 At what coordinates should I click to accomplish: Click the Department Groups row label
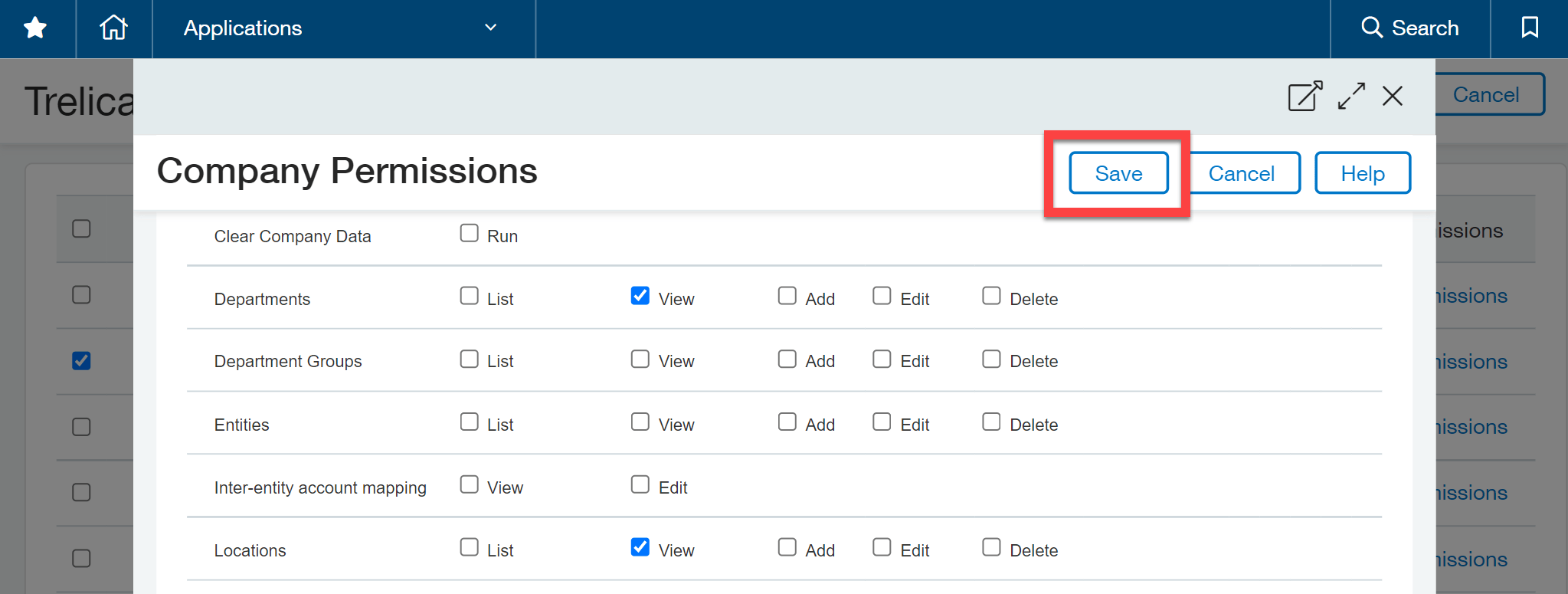point(288,361)
